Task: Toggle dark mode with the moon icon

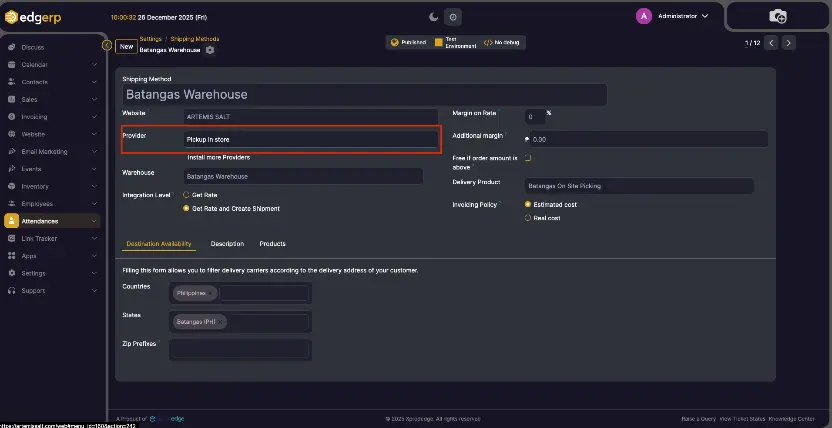Action: 433,16
